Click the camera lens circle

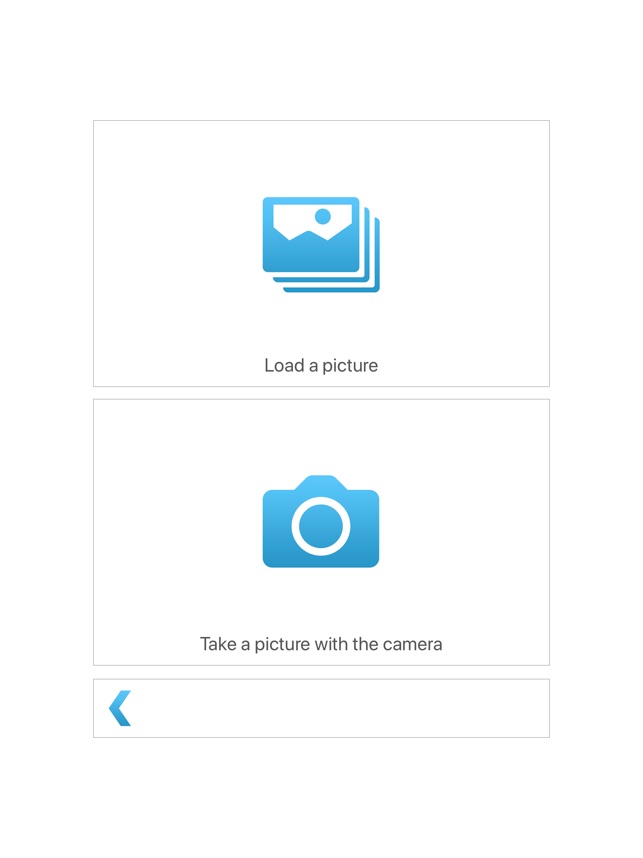tap(321, 526)
